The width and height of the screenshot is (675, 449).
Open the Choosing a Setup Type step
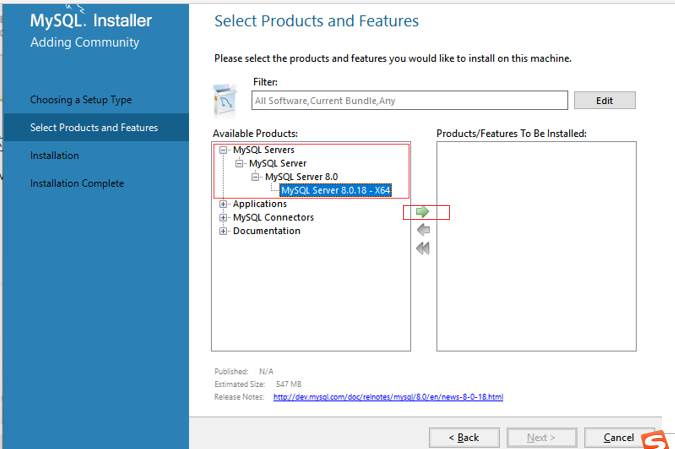click(81, 100)
